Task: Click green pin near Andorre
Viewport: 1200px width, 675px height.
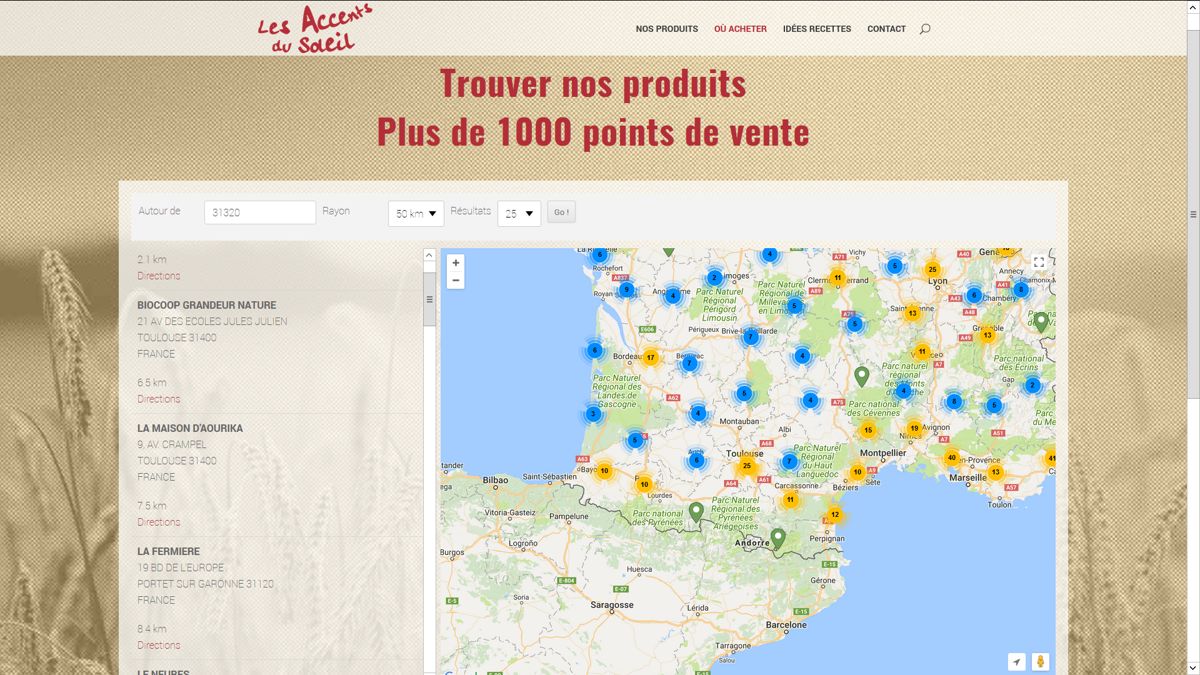Action: (x=777, y=539)
